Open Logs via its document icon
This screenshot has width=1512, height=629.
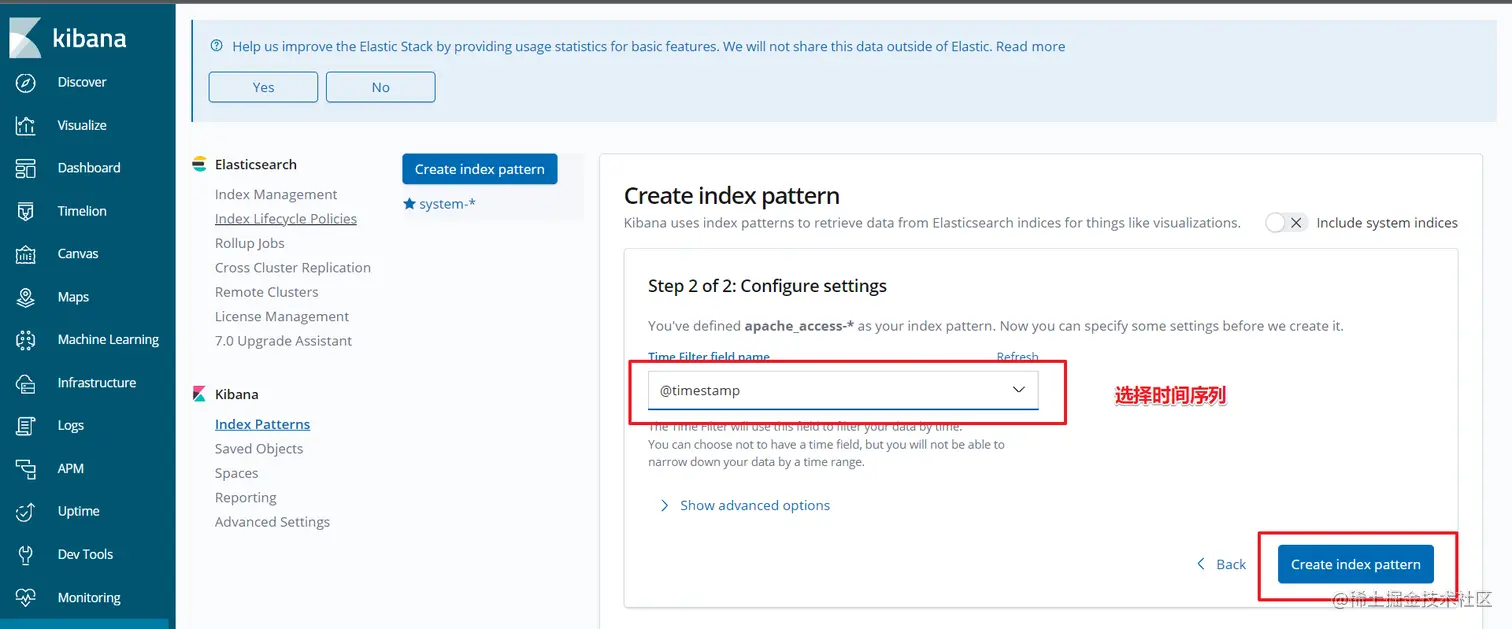pos(26,426)
